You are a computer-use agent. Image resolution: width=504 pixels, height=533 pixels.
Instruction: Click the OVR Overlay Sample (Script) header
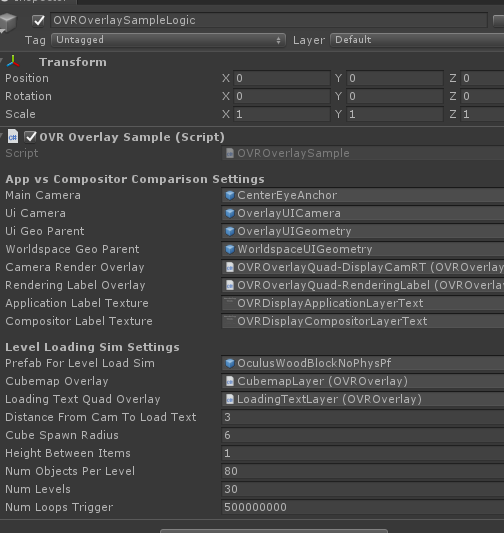(132, 137)
